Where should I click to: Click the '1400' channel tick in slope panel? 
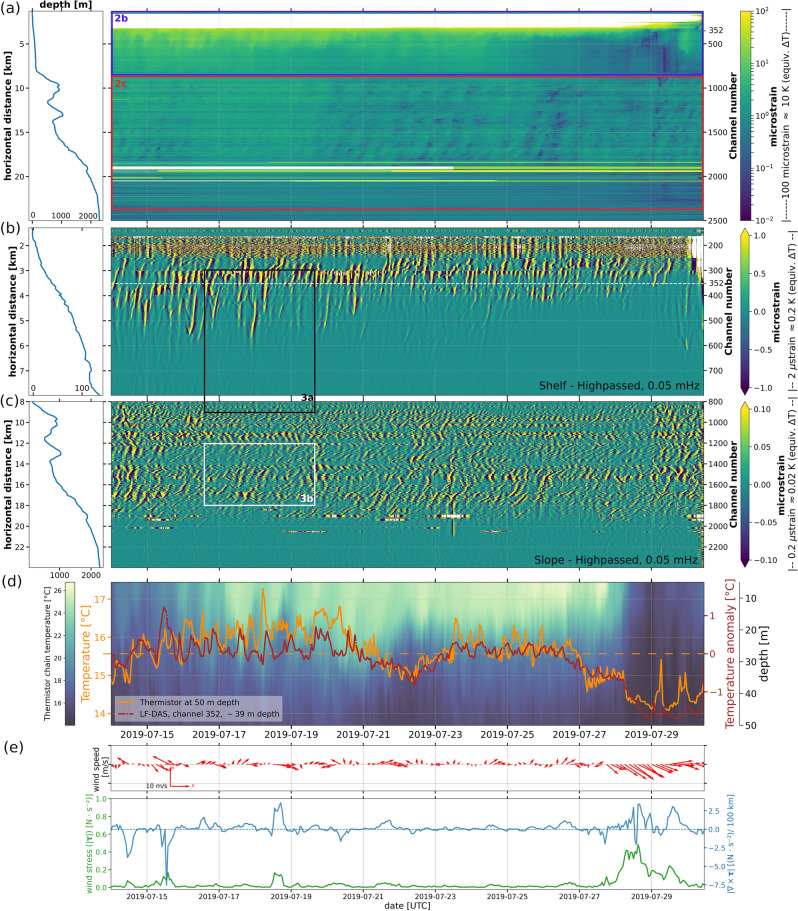(x=717, y=464)
